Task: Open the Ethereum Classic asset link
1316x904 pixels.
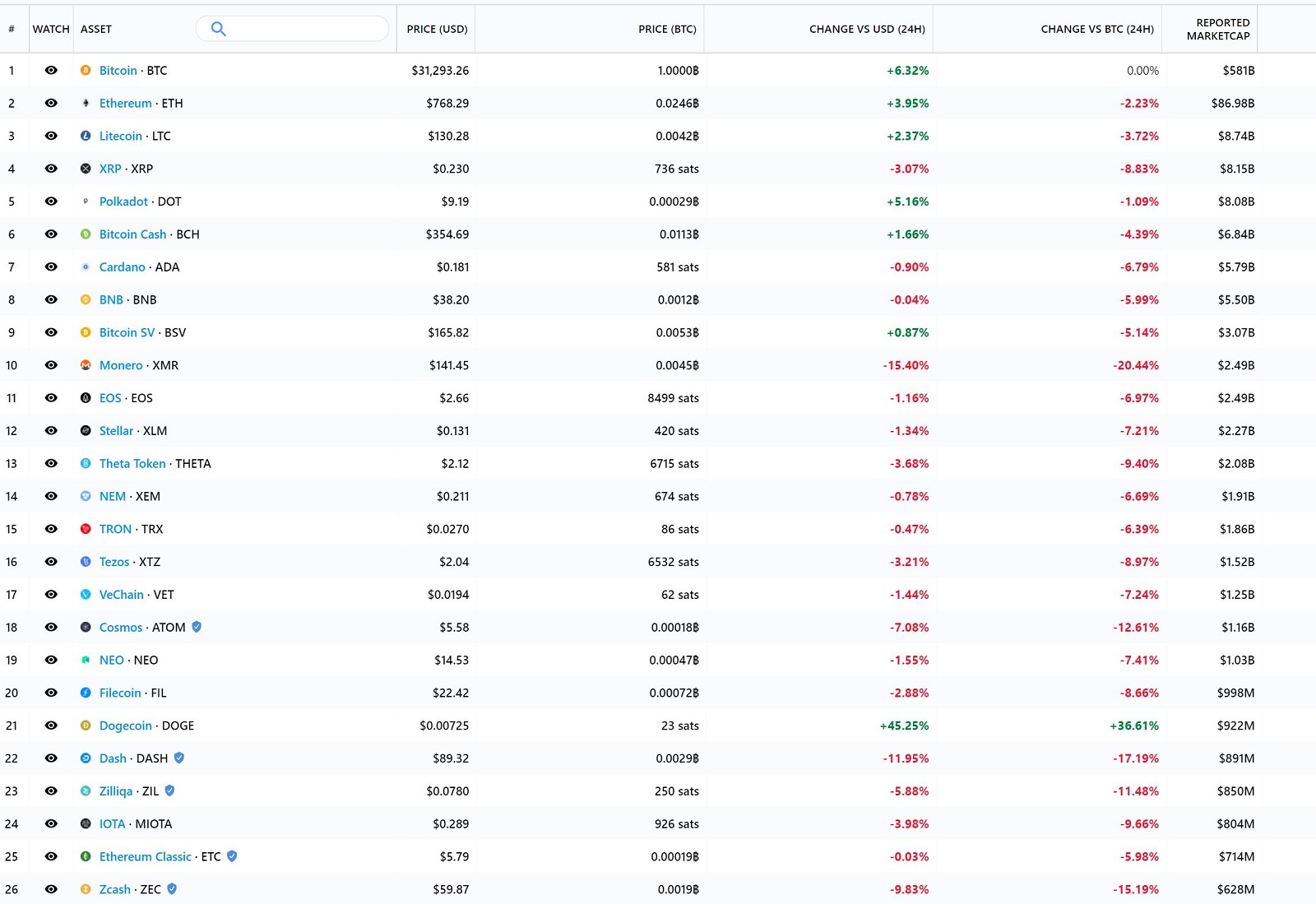Action: (x=146, y=856)
